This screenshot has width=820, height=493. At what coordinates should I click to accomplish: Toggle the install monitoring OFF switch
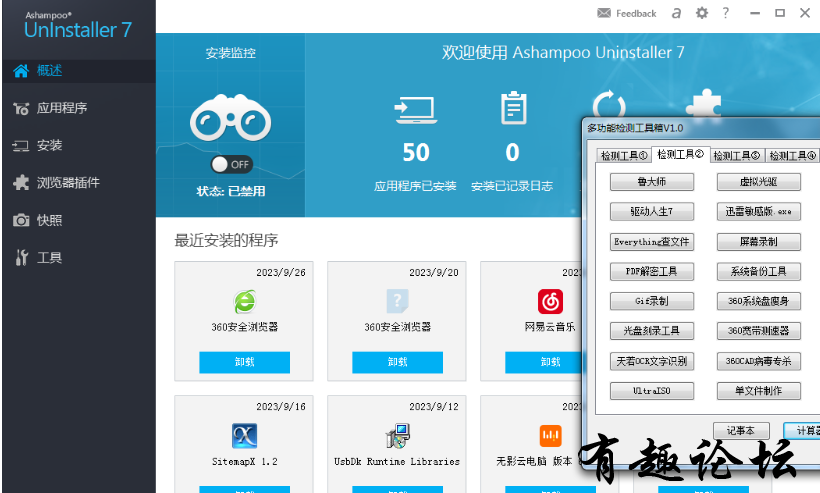click(231, 165)
